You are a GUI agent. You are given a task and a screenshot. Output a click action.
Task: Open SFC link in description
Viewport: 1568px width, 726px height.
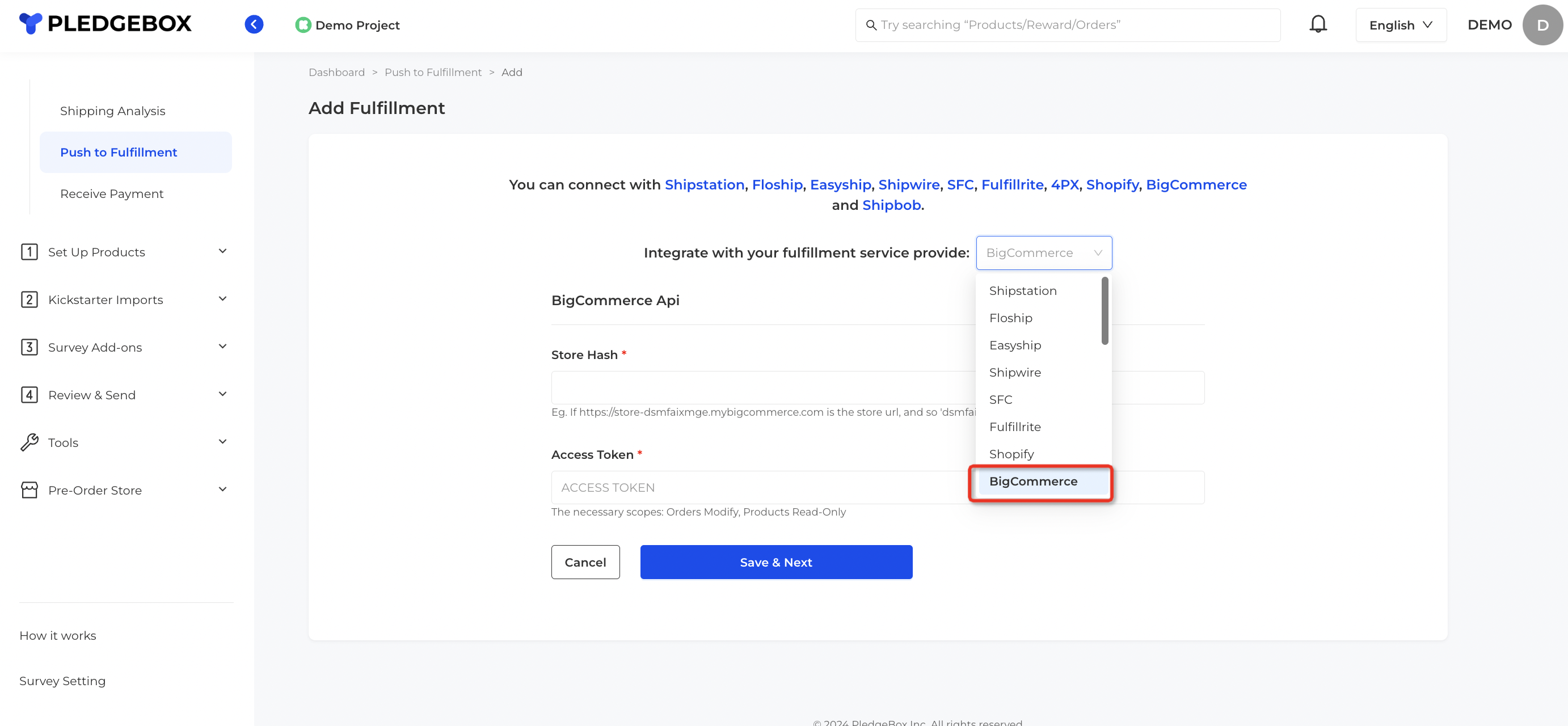[x=960, y=184]
